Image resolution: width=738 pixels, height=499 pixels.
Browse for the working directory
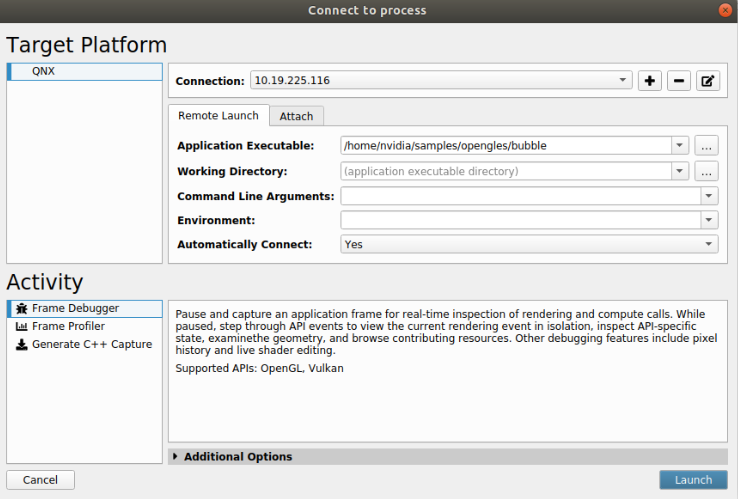[x=707, y=171]
